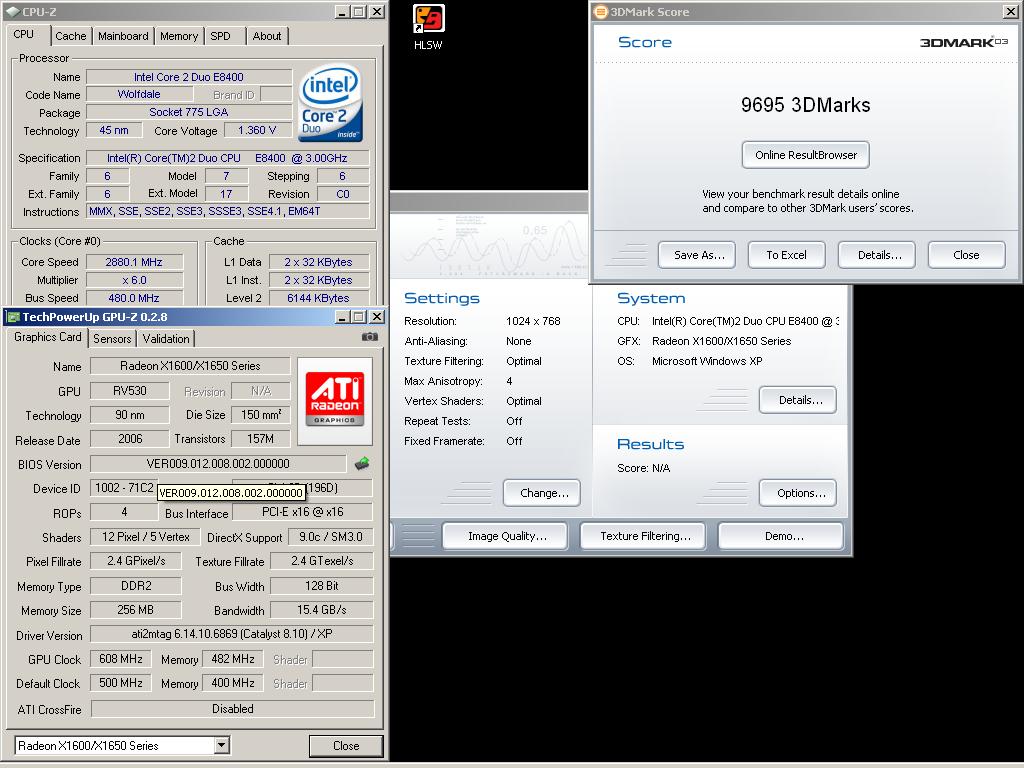
Task: Select the Graphics Card tab in GPU-Z
Action: tap(48, 337)
